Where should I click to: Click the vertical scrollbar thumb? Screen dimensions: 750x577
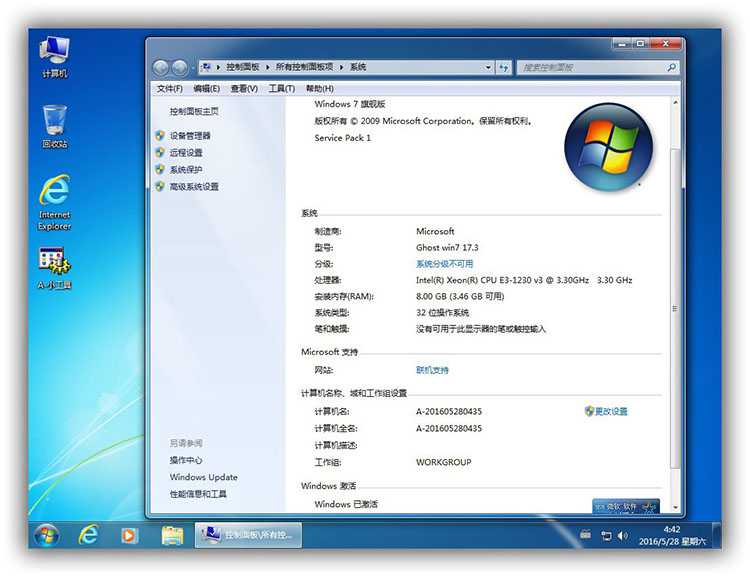[x=675, y=309]
